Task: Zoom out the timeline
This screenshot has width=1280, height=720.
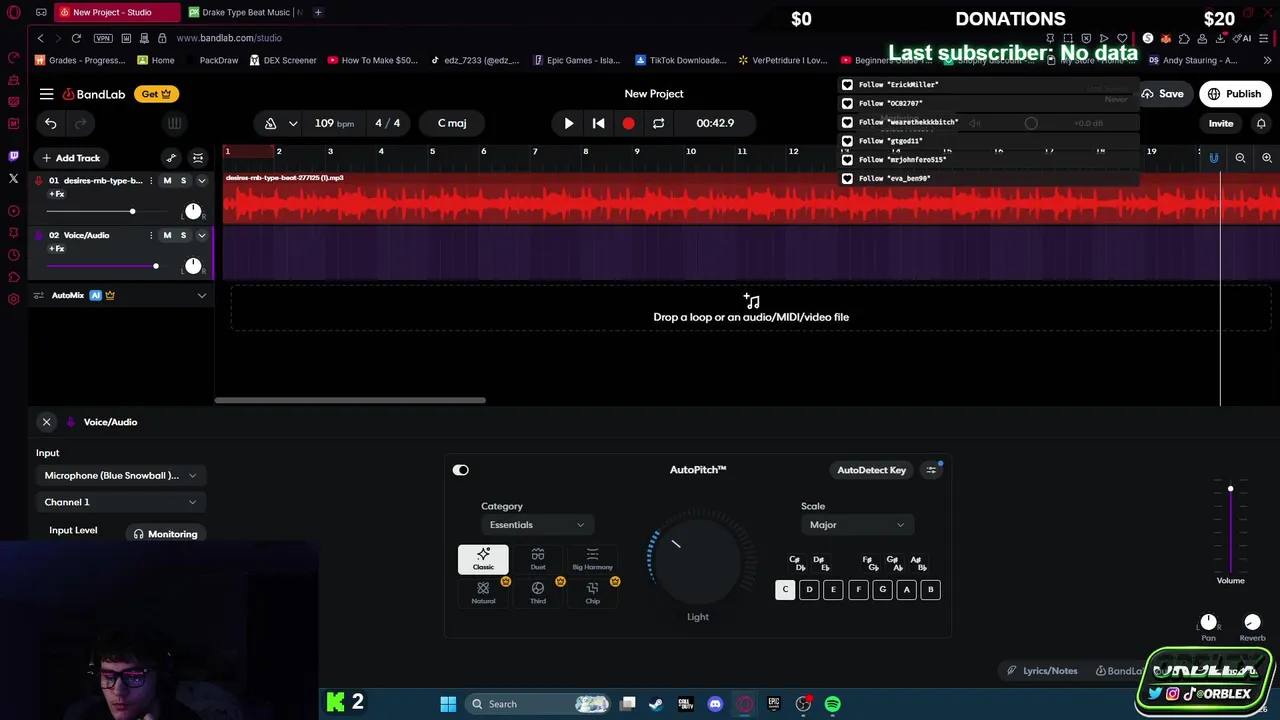Action: [1240, 158]
